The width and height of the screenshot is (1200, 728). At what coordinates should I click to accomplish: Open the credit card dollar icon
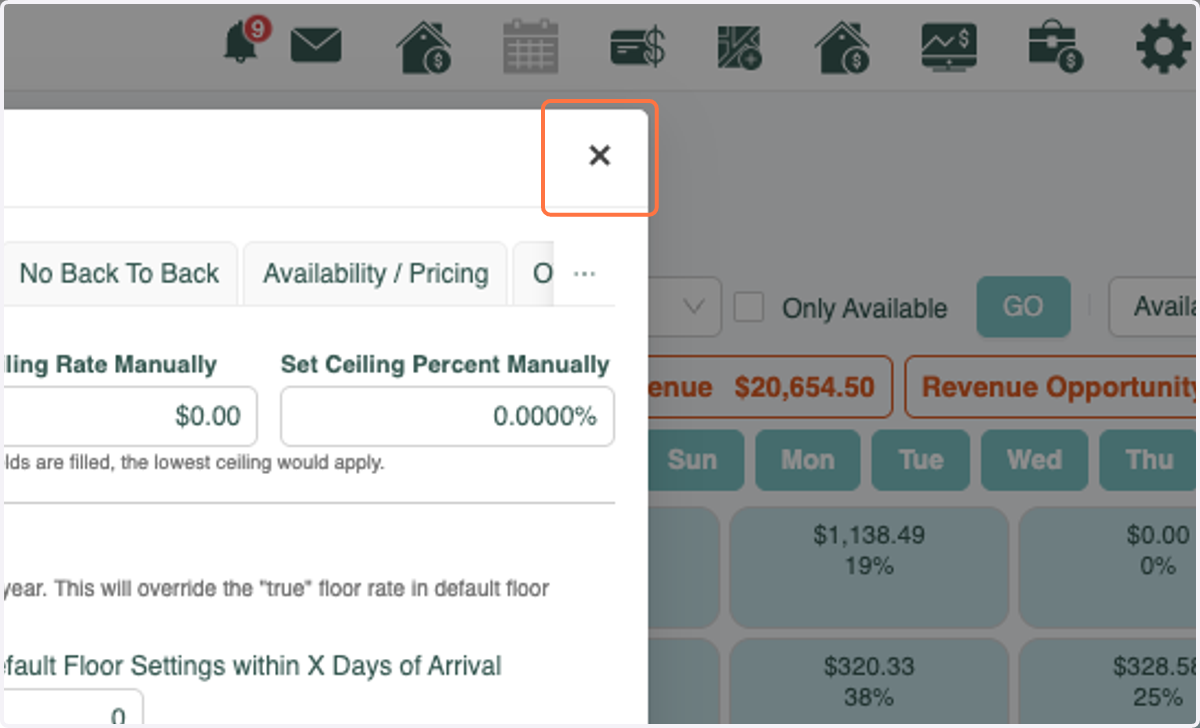[638, 47]
